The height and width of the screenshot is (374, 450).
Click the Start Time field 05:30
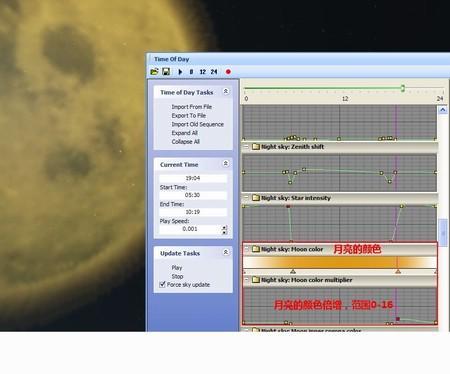pos(193,195)
